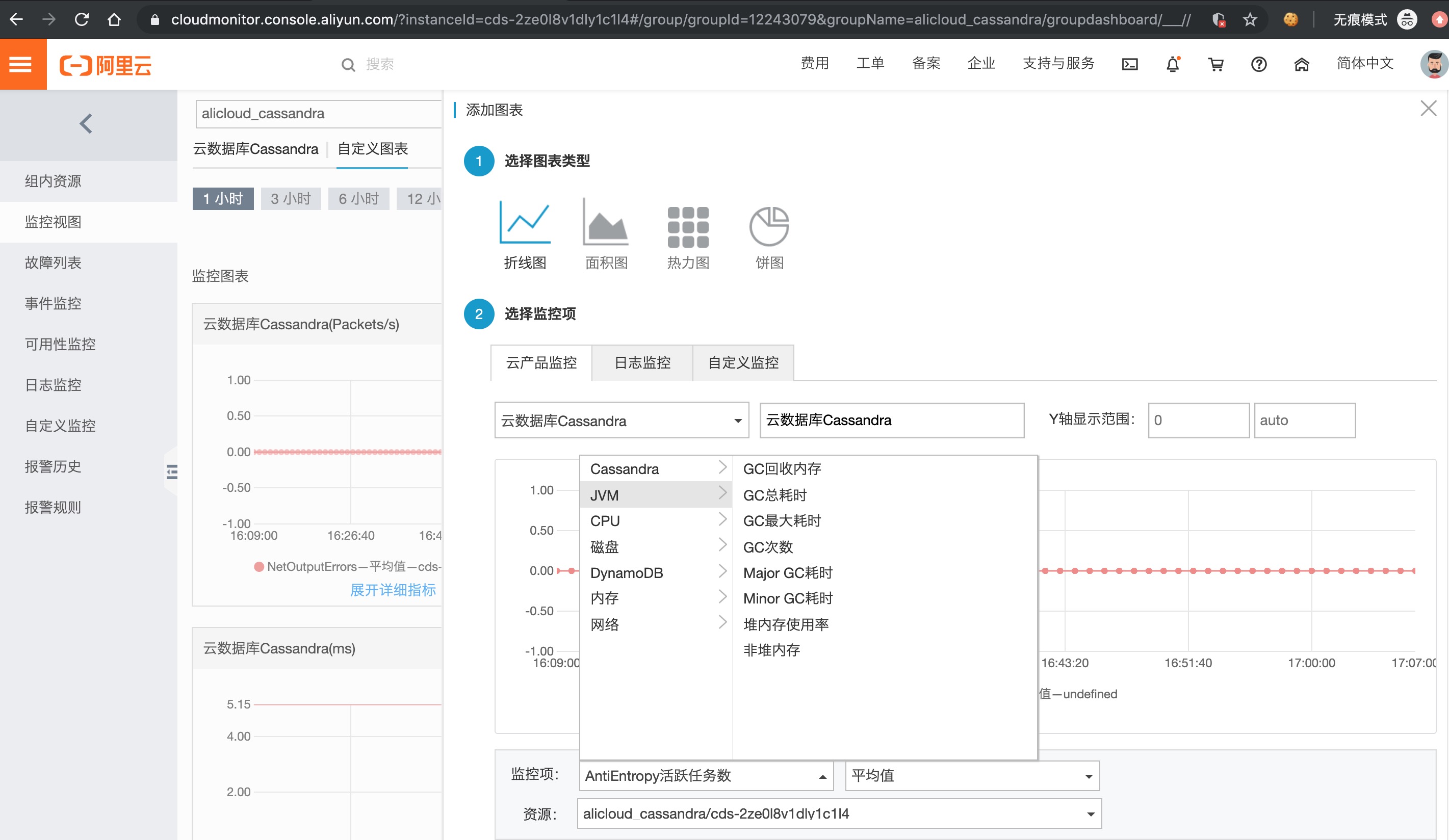Viewport: 1449px width, 840px height.
Task: Select the heatmap (热力图) type
Action: (x=688, y=237)
